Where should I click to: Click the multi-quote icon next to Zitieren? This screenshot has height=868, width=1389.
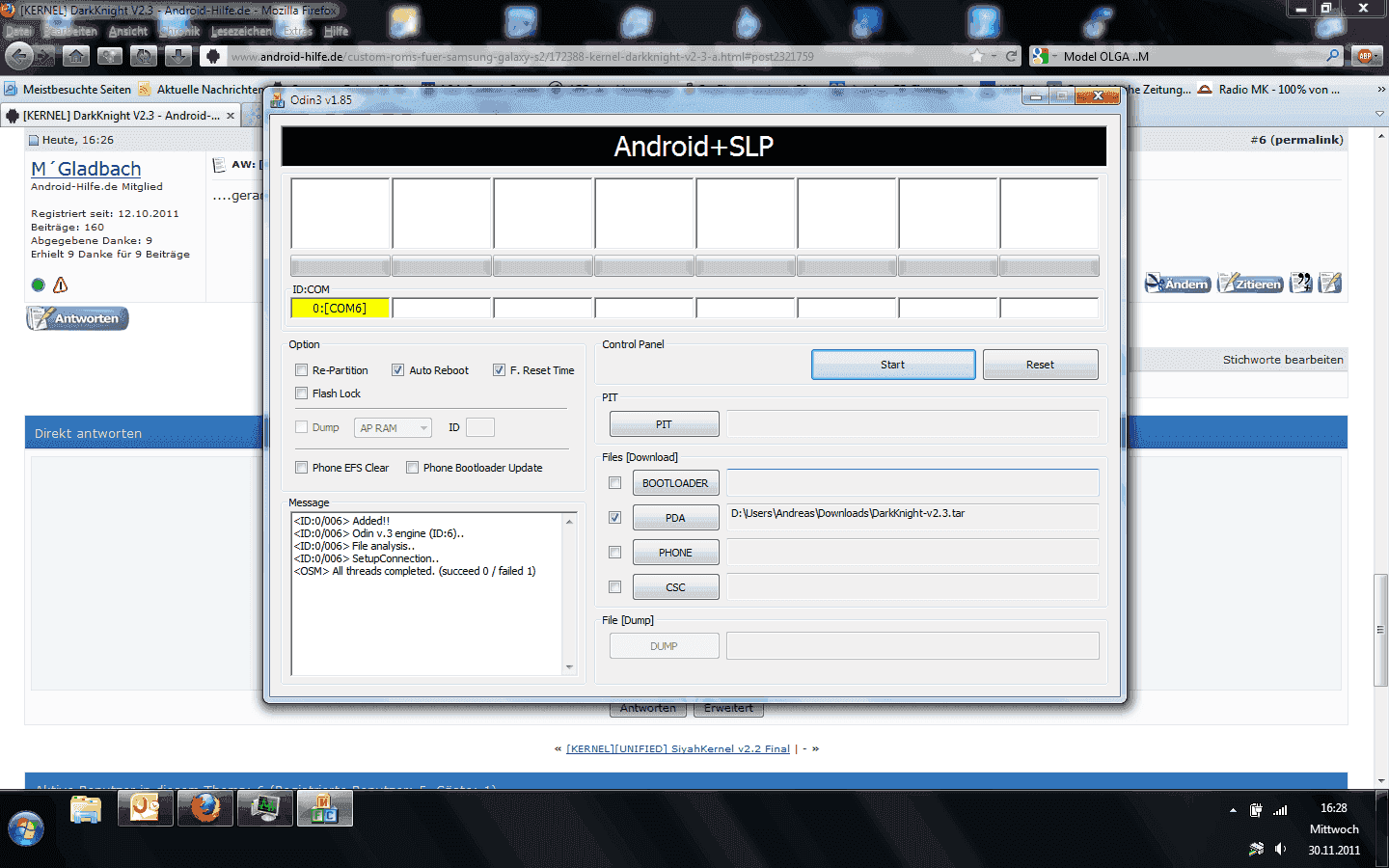[x=1301, y=284]
